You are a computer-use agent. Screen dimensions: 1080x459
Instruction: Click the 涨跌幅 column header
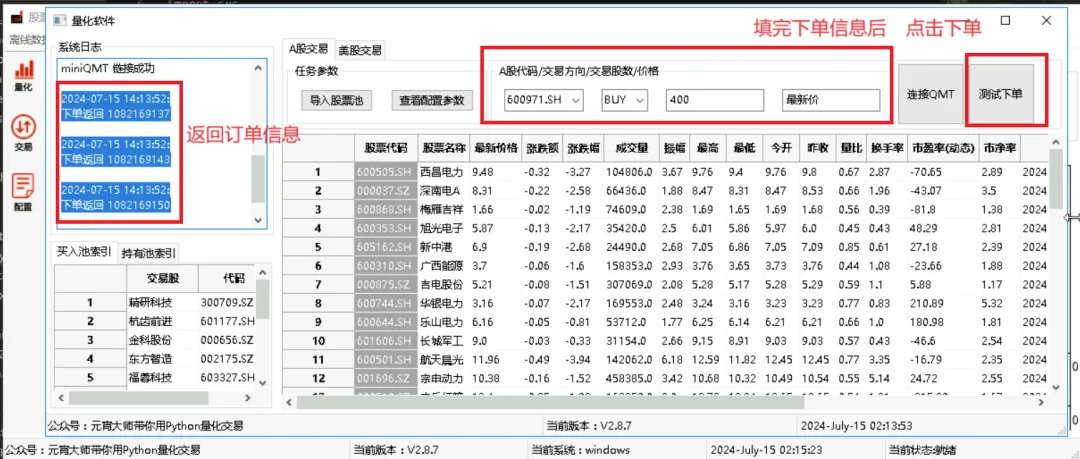coord(583,147)
